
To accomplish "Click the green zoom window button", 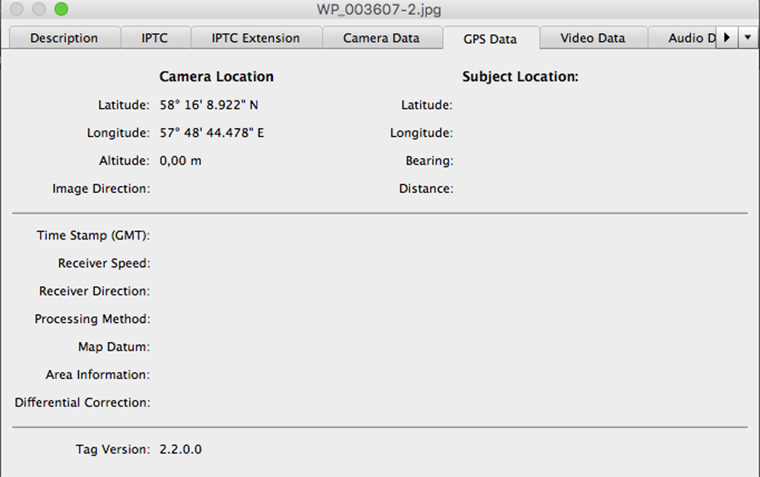I will [61, 9].
